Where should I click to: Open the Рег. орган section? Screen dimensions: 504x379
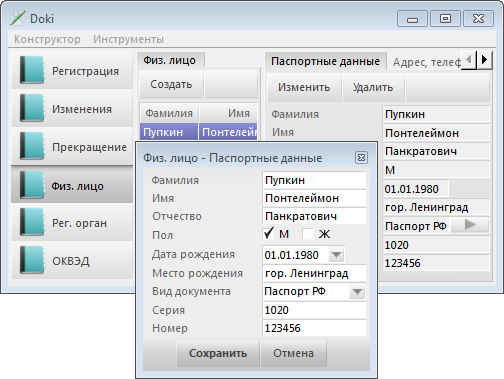click(x=72, y=222)
